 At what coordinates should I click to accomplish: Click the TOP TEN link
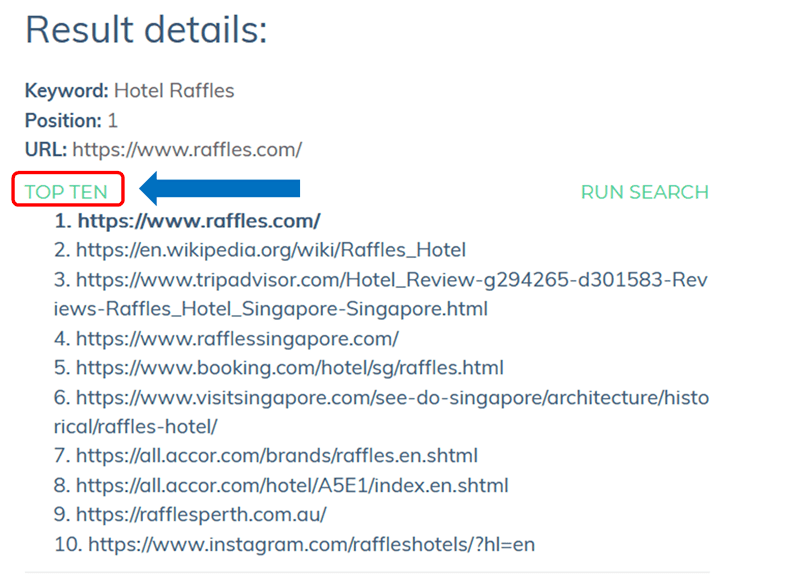click(66, 191)
